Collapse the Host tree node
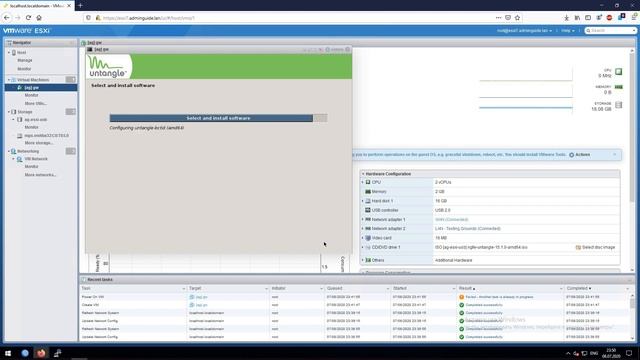This screenshot has height=360, width=640. (x=9, y=53)
